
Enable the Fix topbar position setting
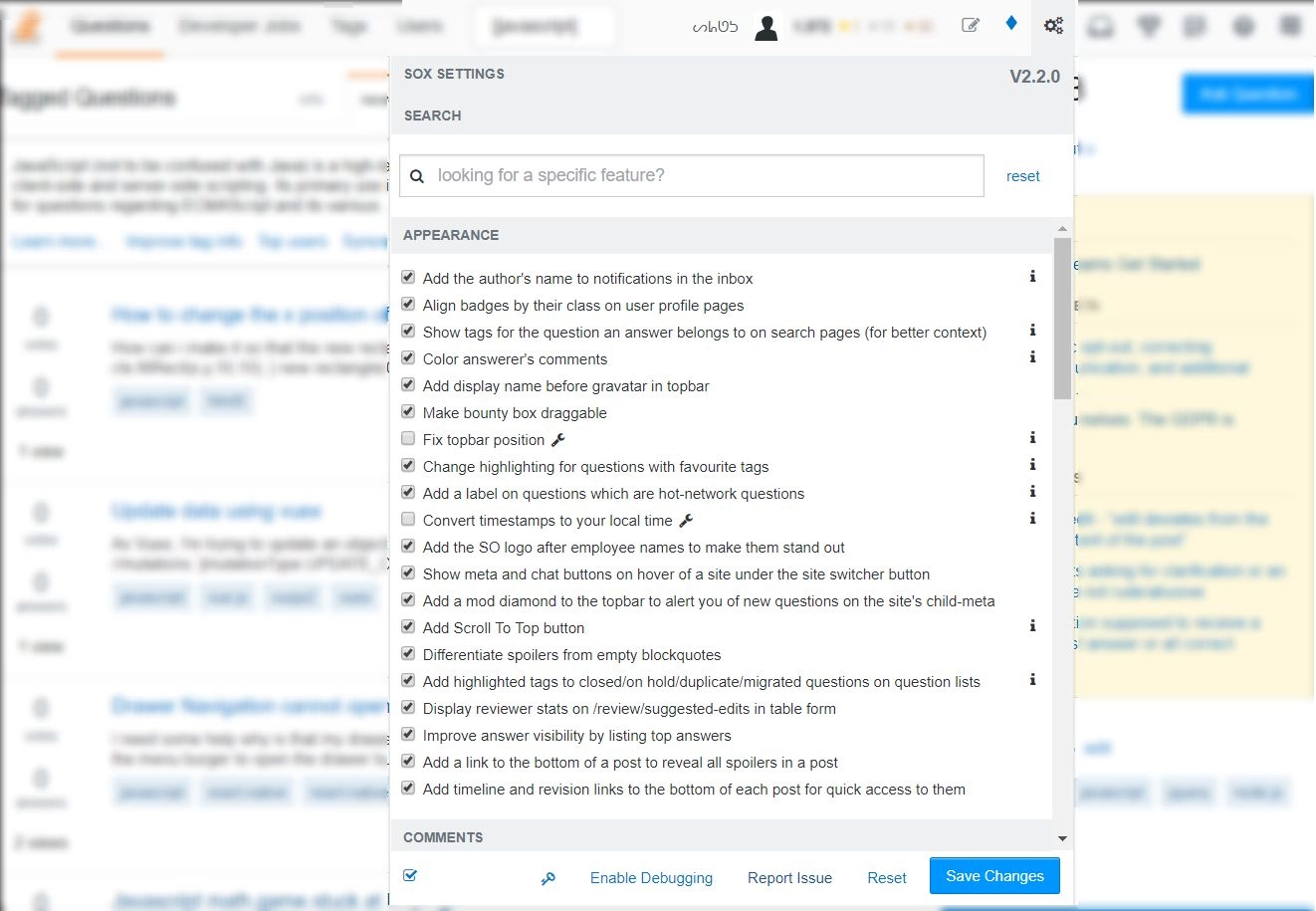408,437
